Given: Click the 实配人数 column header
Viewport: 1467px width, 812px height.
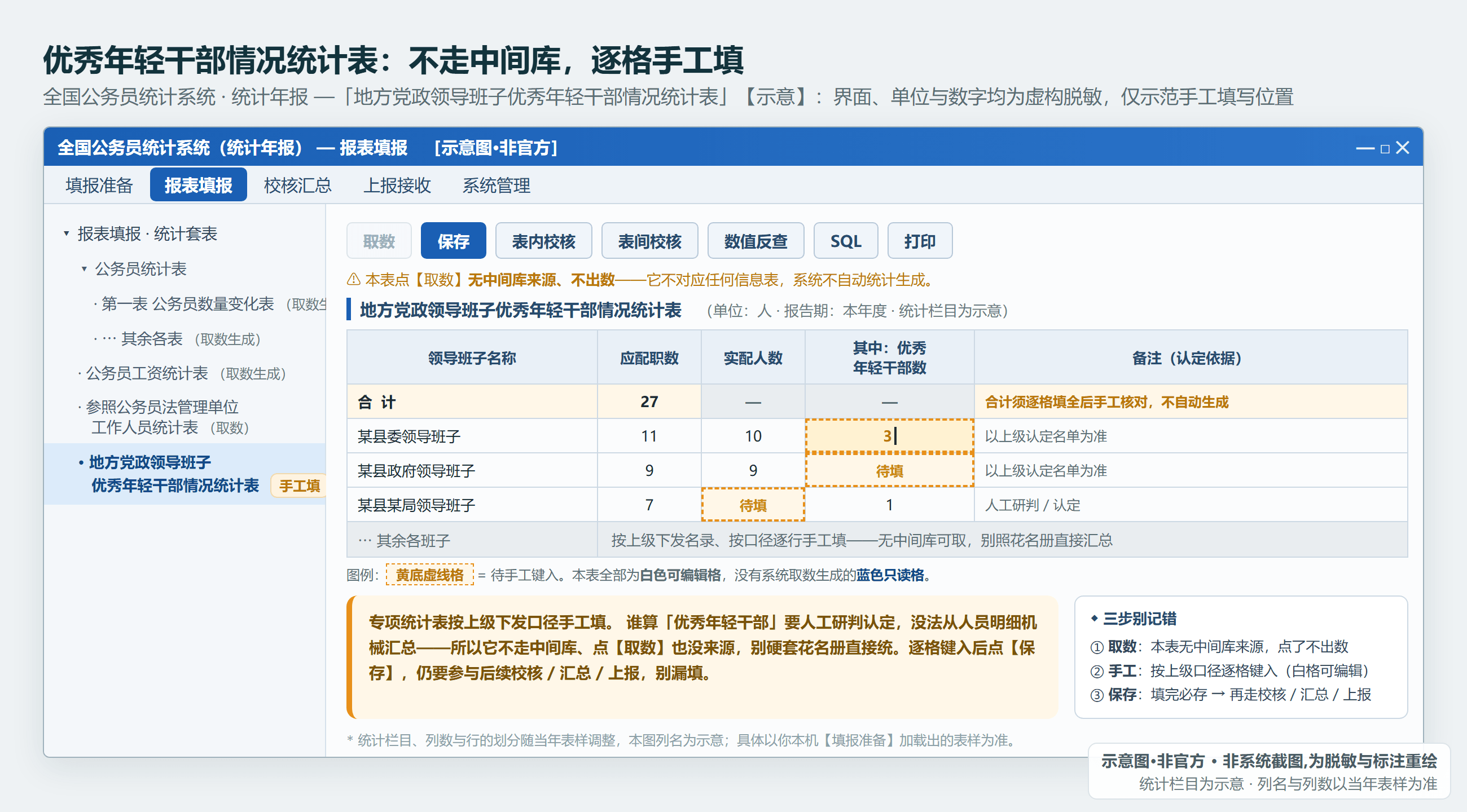Looking at the screenshot, I should 753,358.
